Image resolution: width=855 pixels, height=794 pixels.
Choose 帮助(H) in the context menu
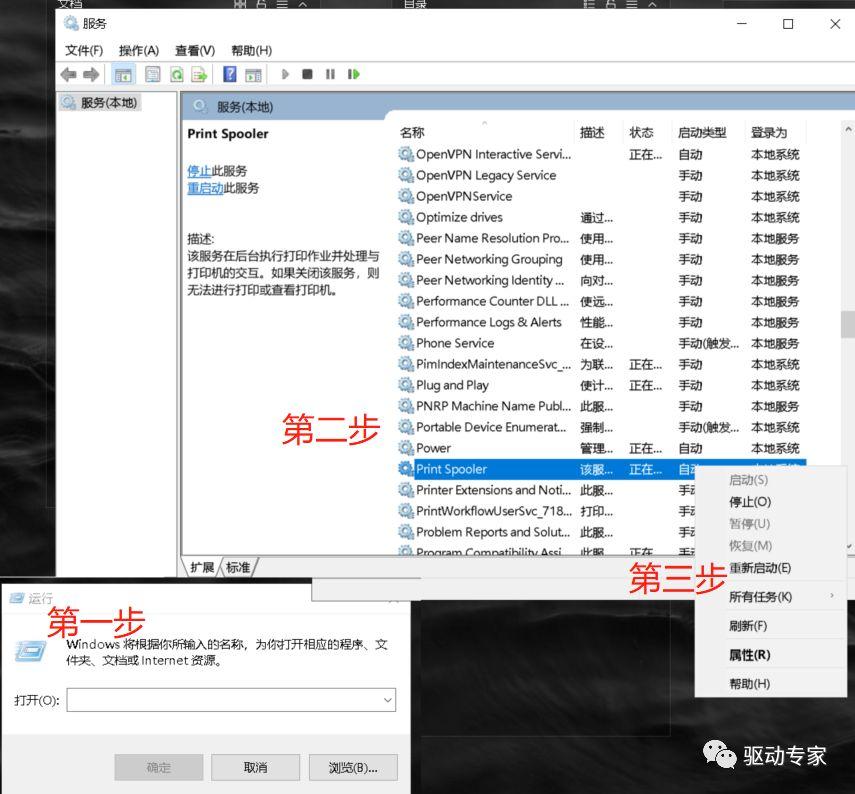pos(750,683)
